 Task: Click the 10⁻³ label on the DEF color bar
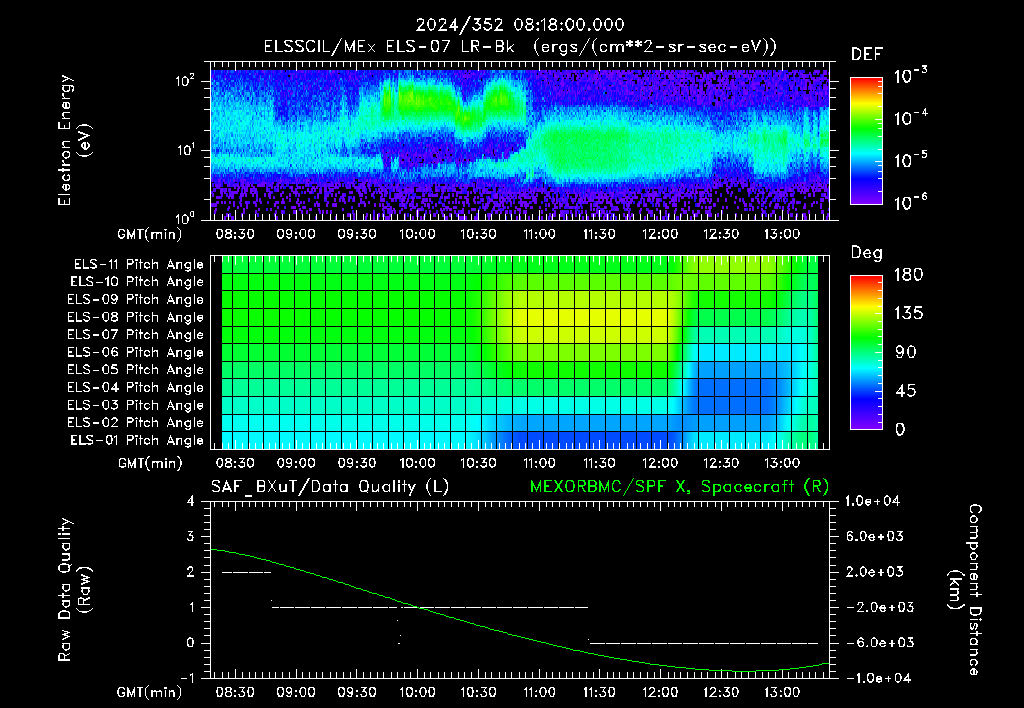click(x=910, y=74)
